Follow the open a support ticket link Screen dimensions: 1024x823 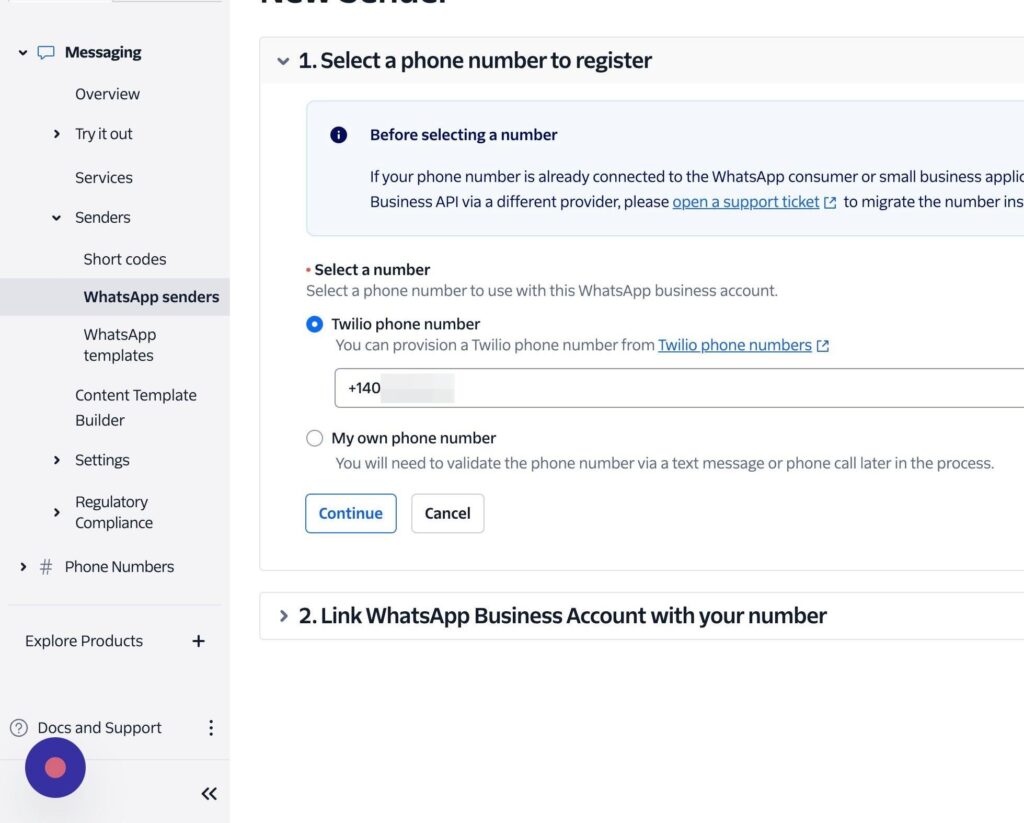click(745, 202)
